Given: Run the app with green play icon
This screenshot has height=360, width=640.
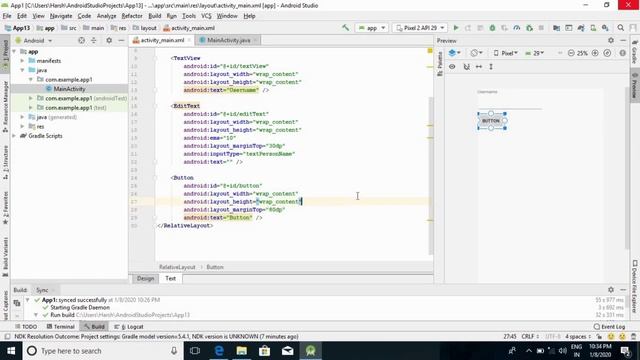Looking at the screenshot, I should [x=456, y=28].
